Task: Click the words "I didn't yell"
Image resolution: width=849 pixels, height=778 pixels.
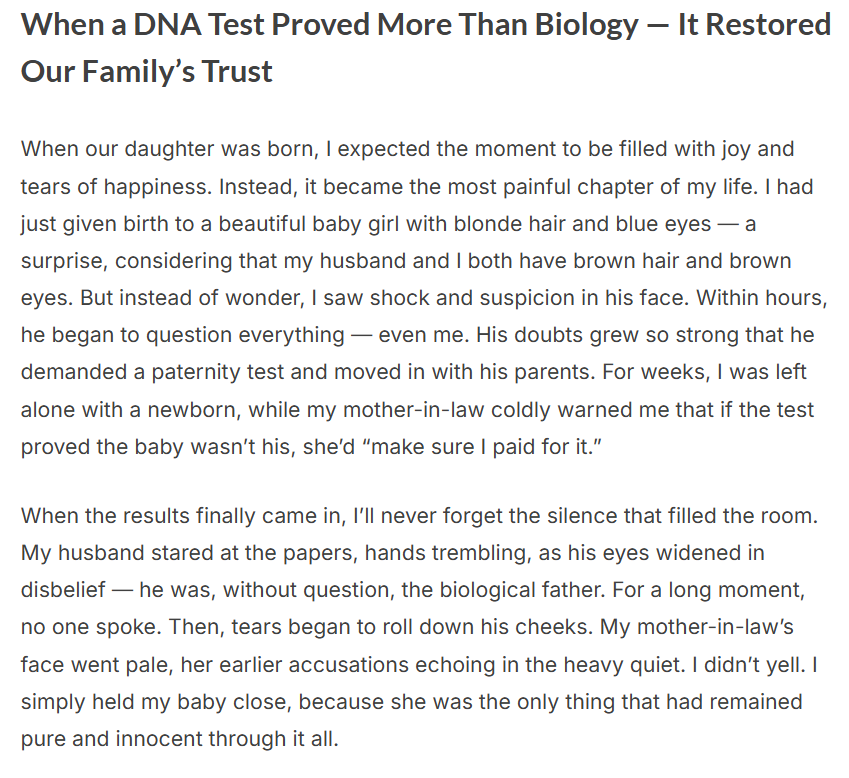Action: [758, 664]
